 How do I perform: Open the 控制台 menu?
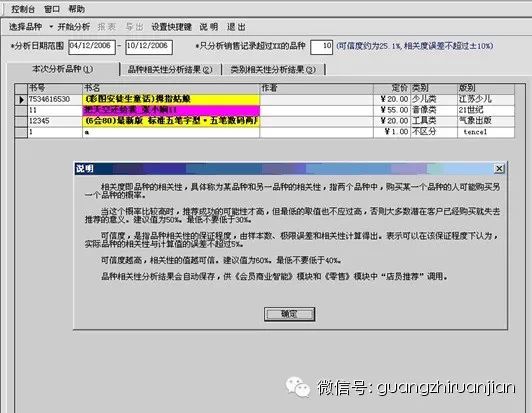[x=23, y=9]
